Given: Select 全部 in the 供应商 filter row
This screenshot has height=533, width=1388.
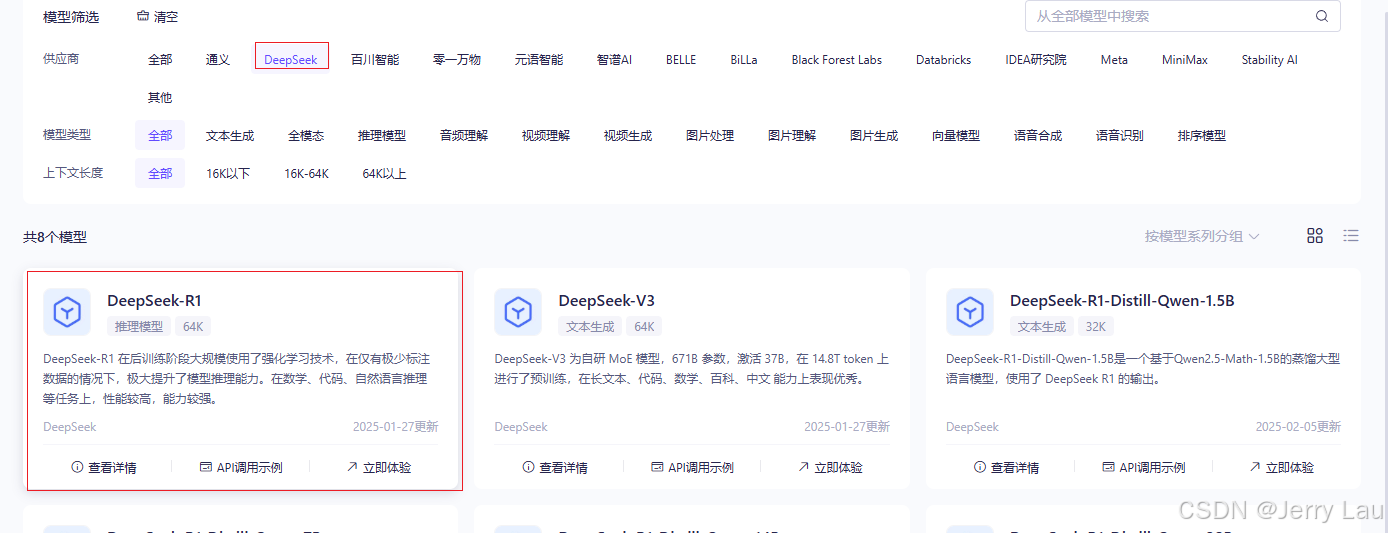Looking at the screenshot, I should (x=160, y=59).
